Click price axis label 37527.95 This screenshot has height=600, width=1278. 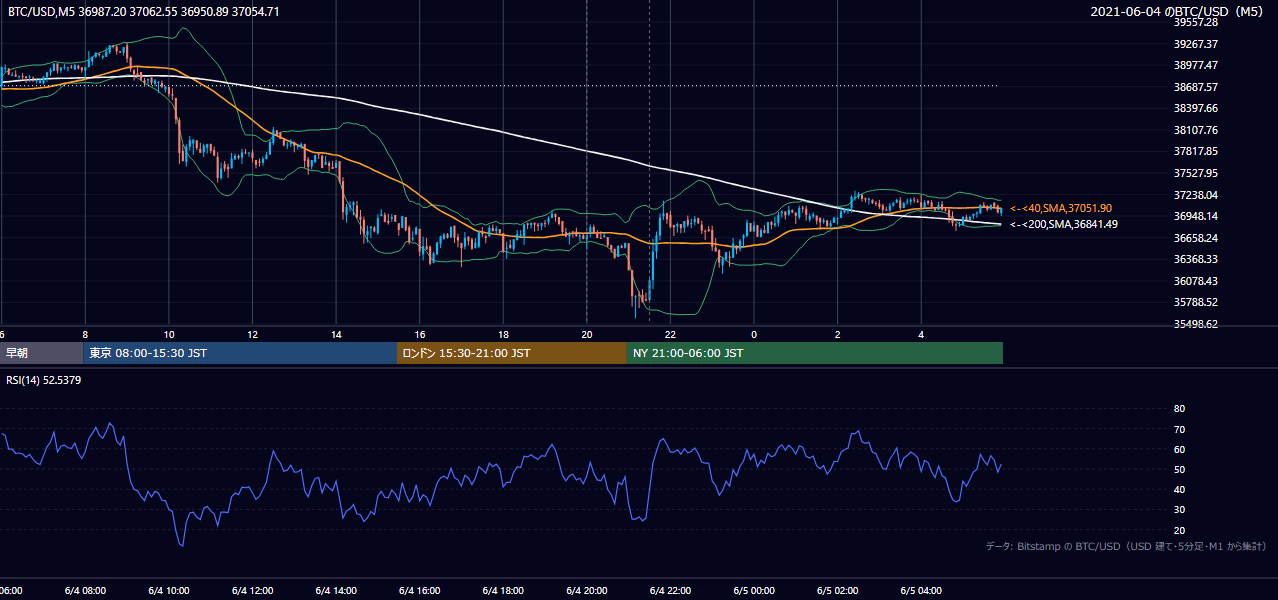[1197, 173]
